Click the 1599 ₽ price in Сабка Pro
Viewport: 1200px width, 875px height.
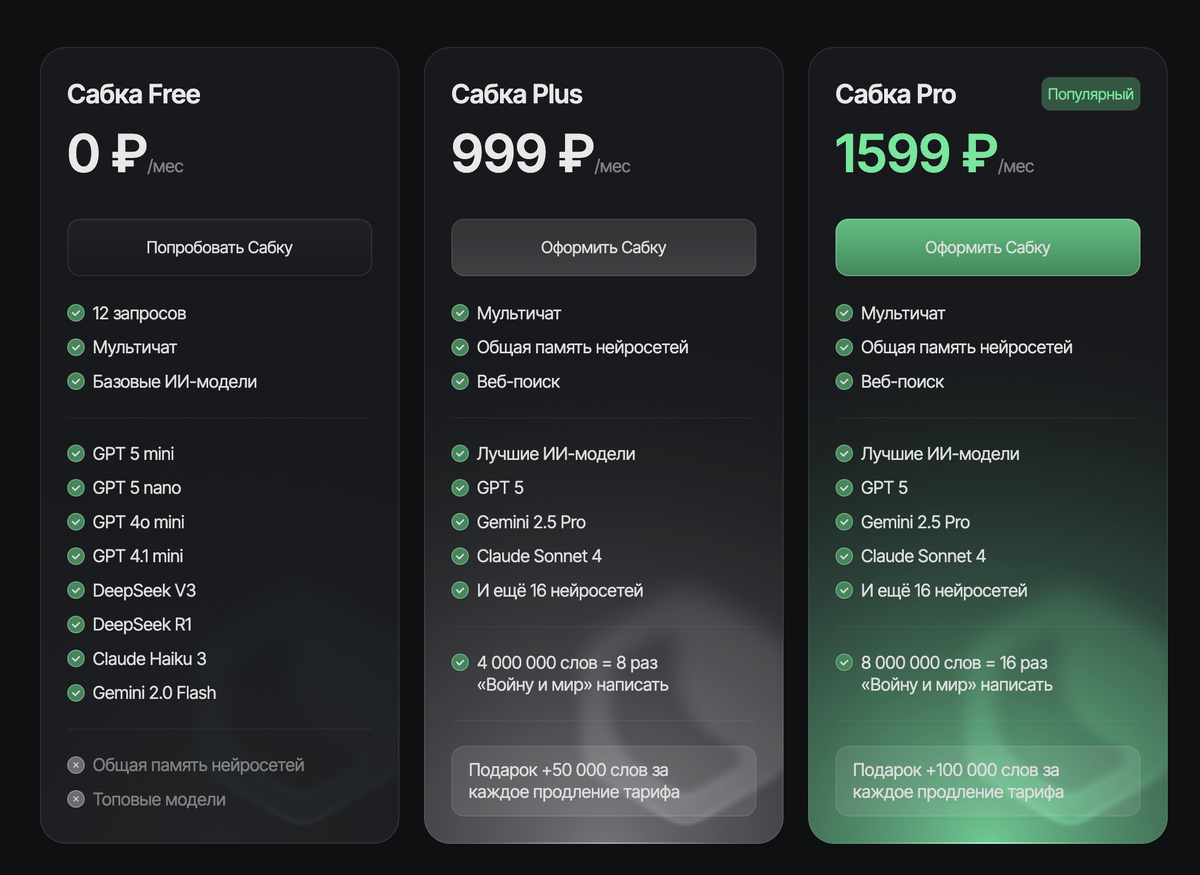coord(916,153)
